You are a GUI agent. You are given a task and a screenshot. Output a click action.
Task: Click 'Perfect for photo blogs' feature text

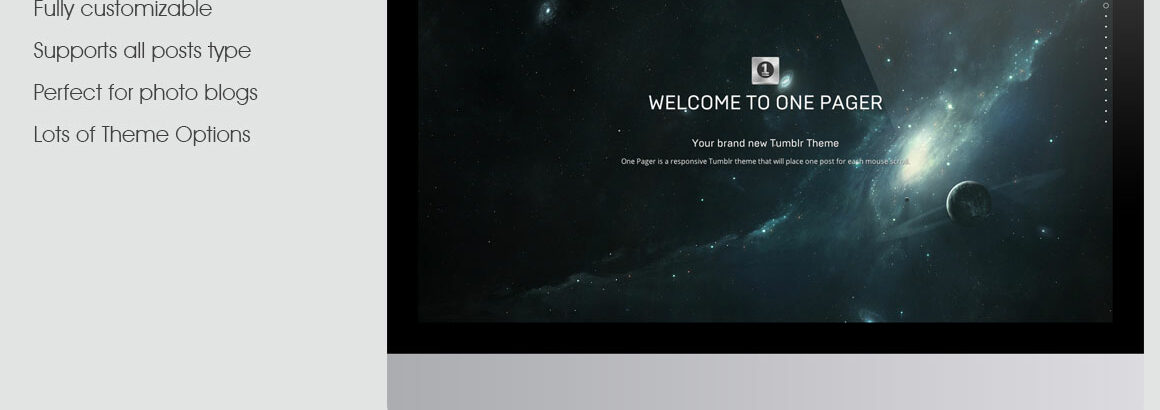pyautogui.click(x=145, y=93)
